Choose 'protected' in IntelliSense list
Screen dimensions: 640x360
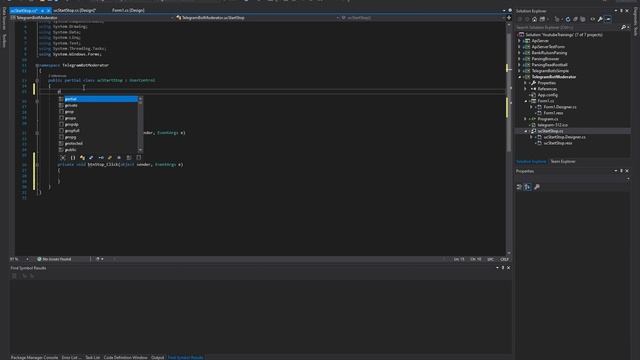pos(98,144)
